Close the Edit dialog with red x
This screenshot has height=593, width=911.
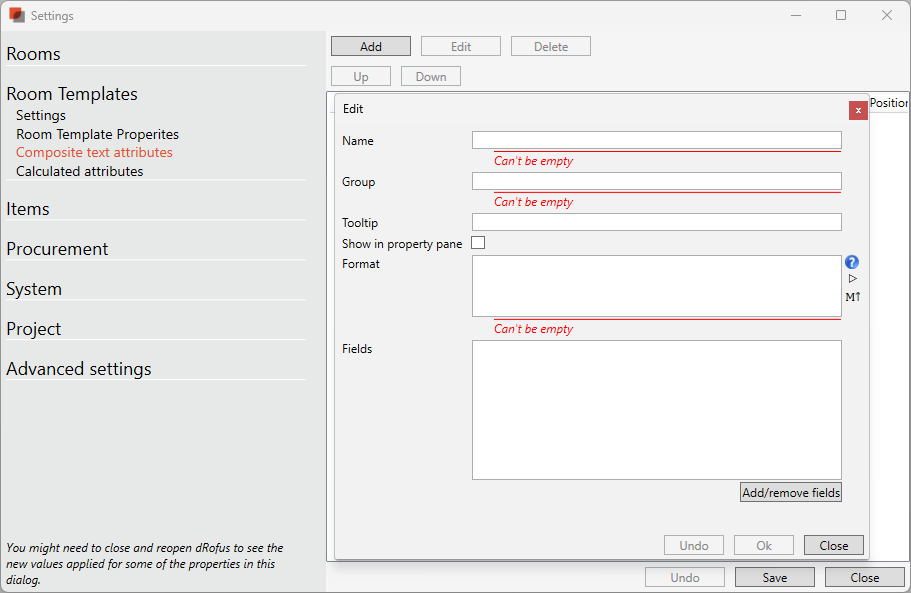[x=858, y=110]
